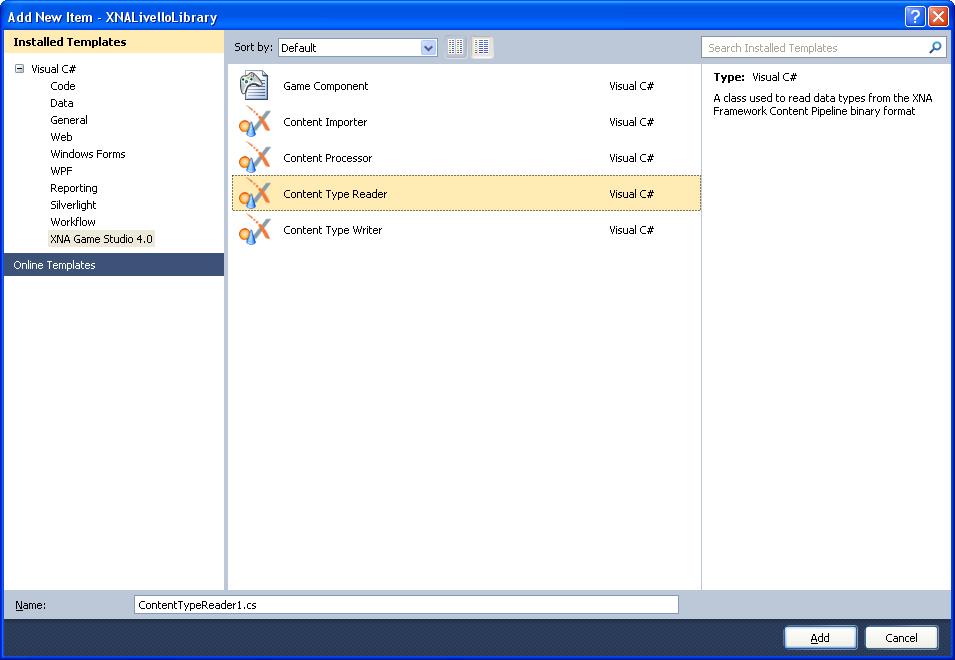Select the Visual C# category

tap(54, 69)
